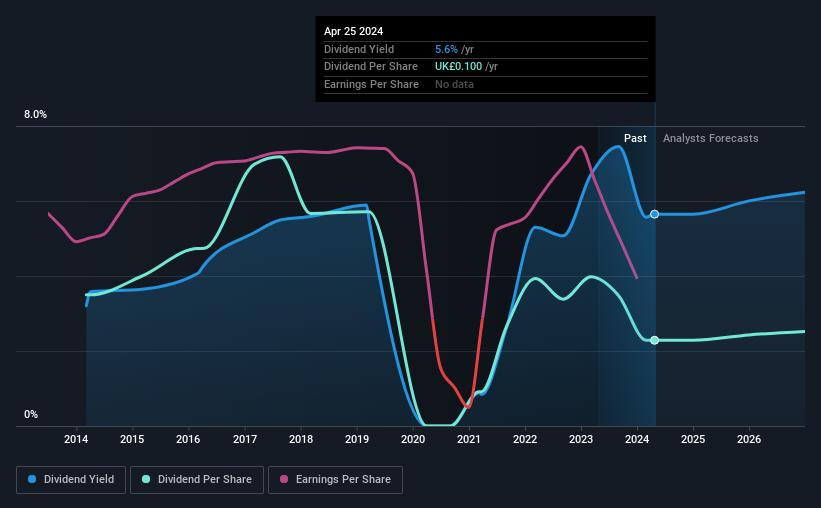Click the 2025 x-axis label

point(693,439)
